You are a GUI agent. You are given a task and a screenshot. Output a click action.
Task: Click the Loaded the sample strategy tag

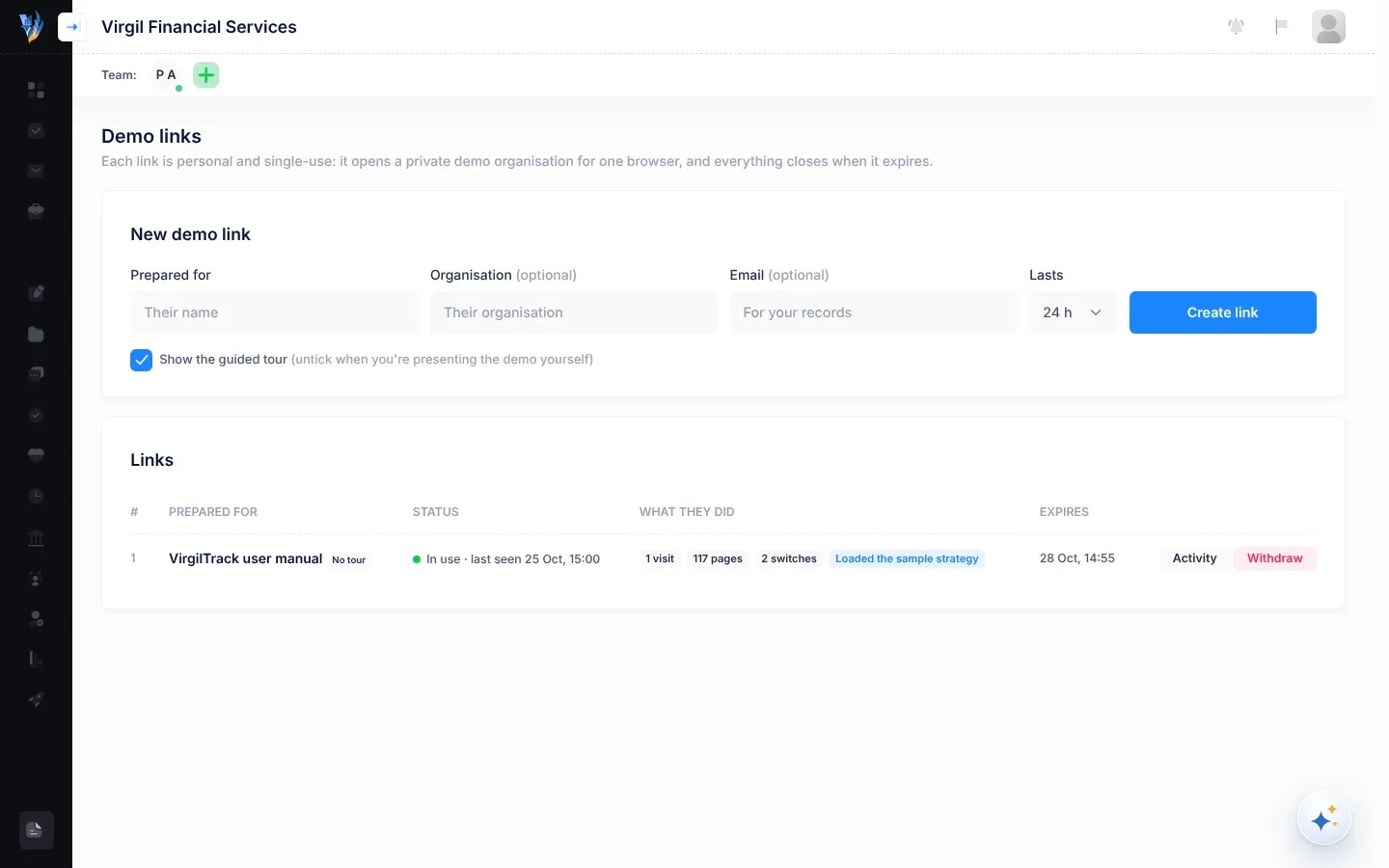(907, 558)
